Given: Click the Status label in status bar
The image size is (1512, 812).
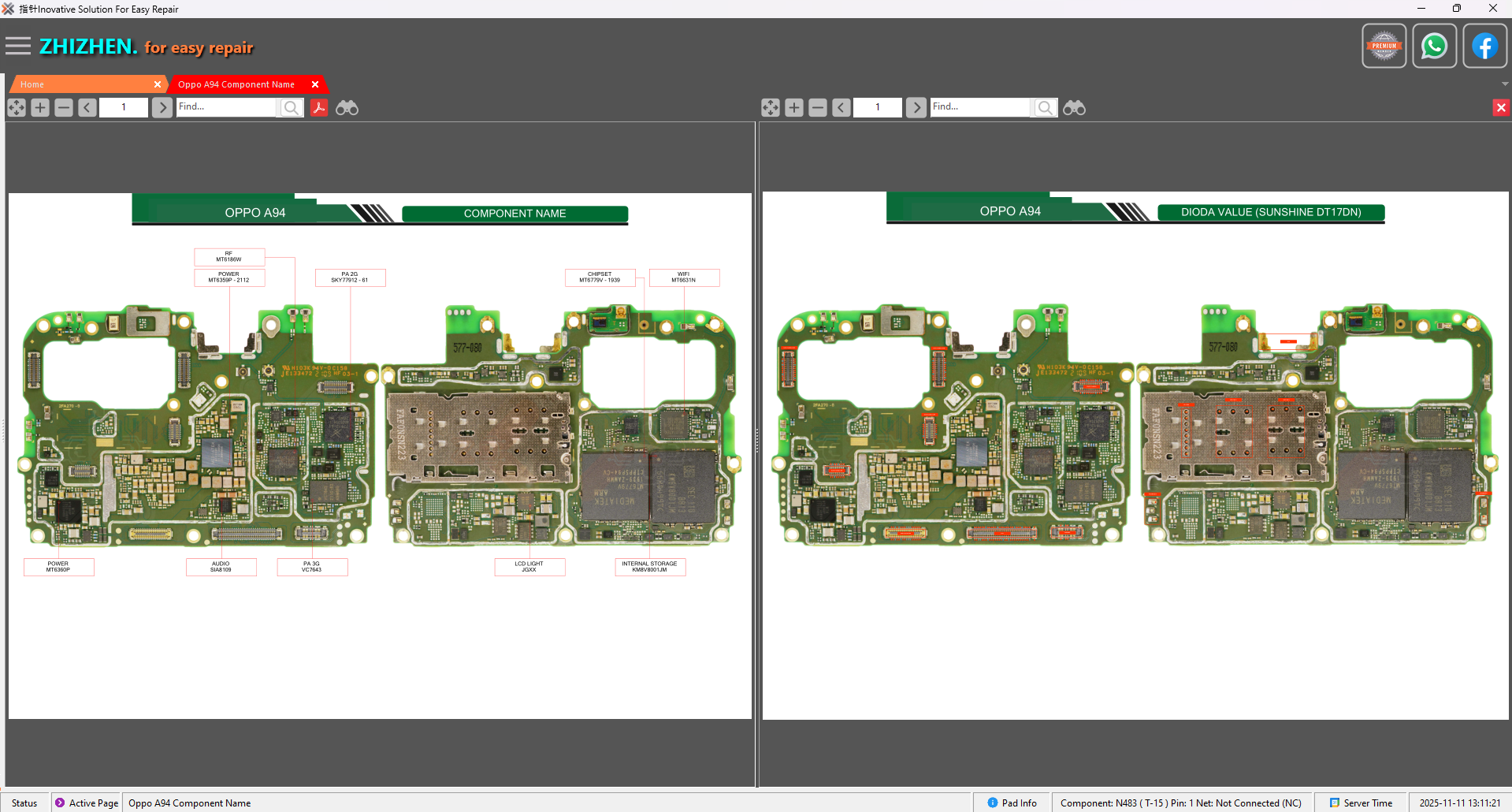Looking at the screenshot, I should tap(24, 803).
